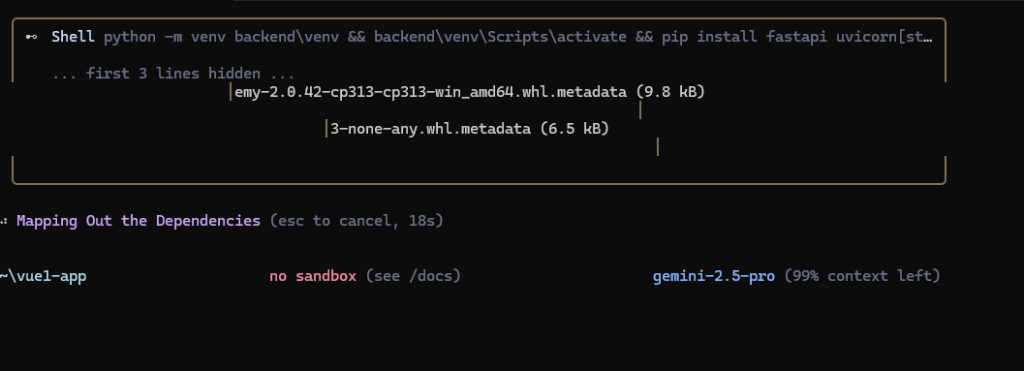Click the key icon beside the Shell label
This screenshot has height=371, width=1024.
31,37
